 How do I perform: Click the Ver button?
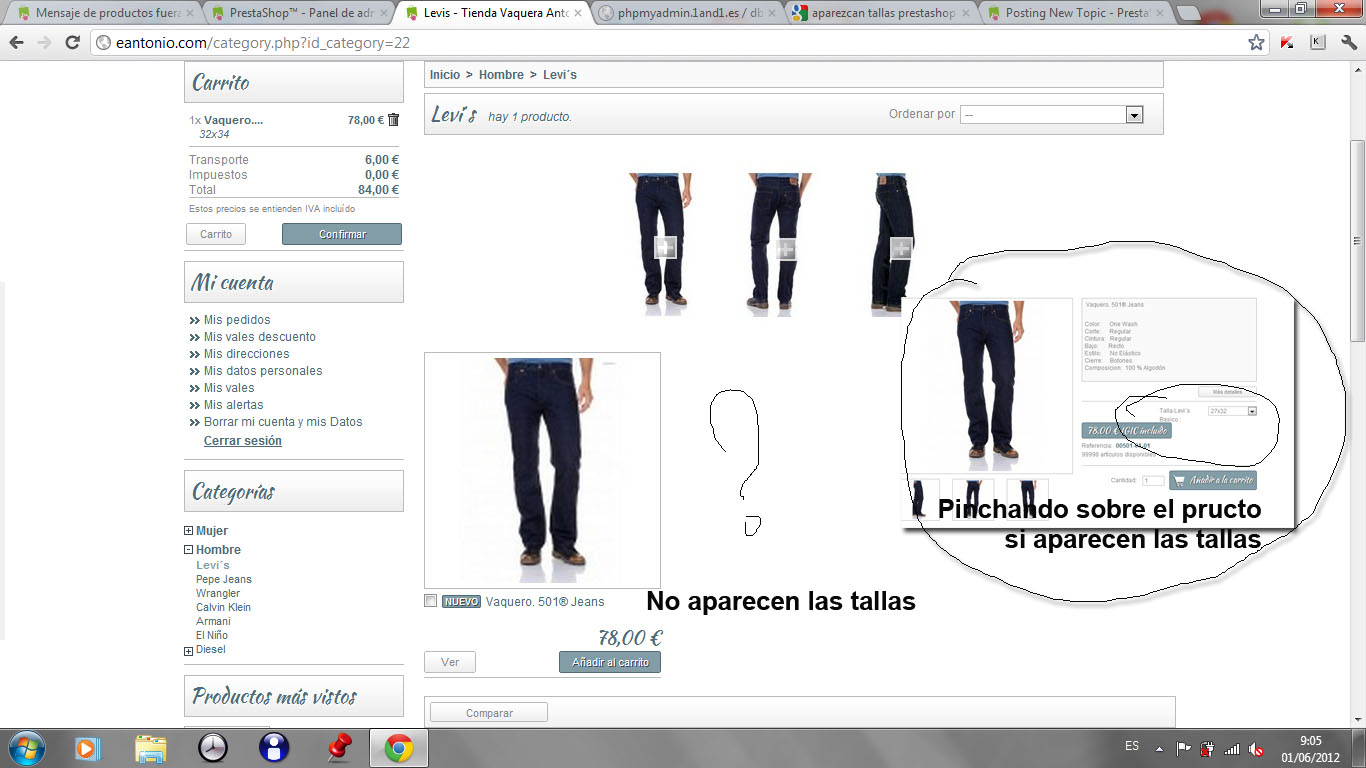tap(450, 662)
